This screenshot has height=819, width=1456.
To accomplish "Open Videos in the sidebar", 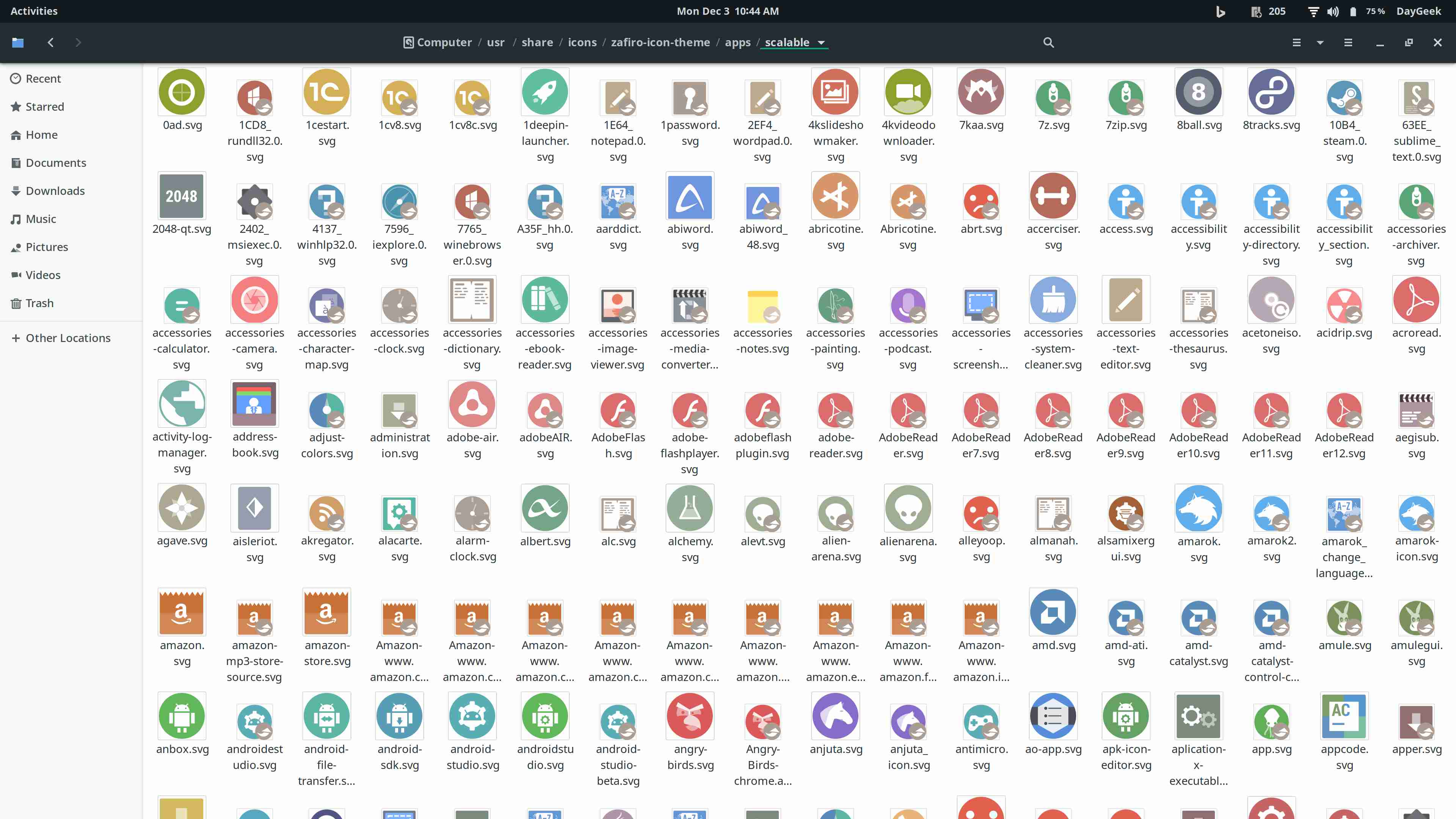I will 71,275.
